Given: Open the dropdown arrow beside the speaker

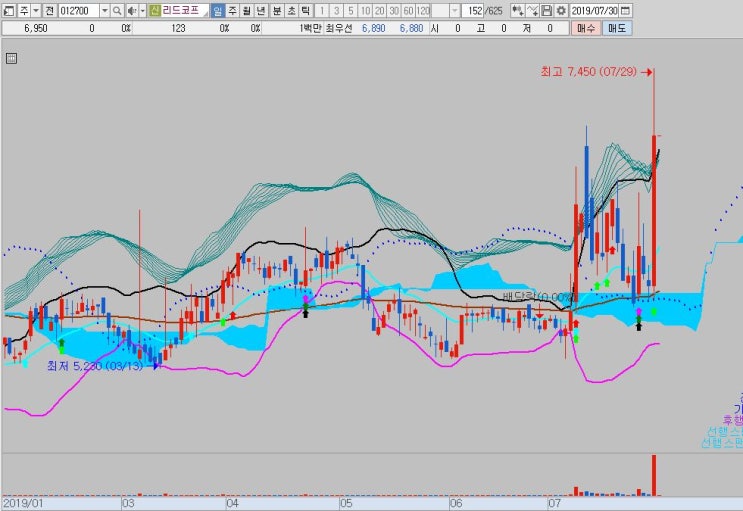Looking at the screenshot, I should [143, 10].
